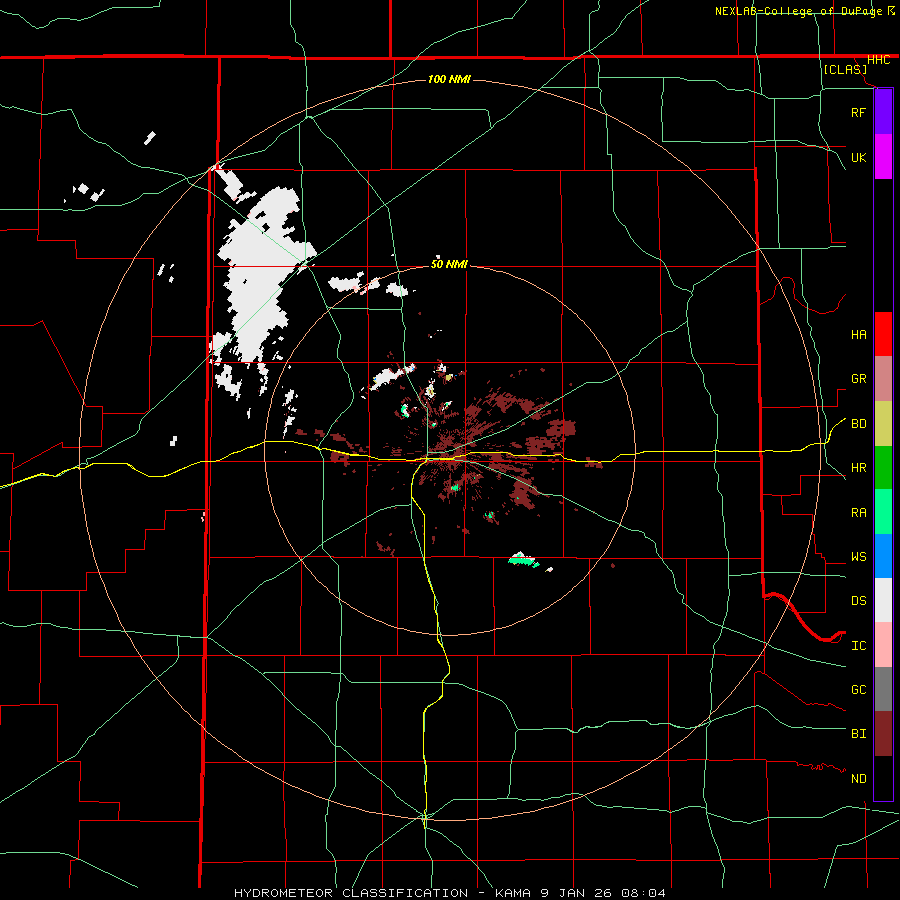Click the RA legend label
This screenshot has width=900, height=900.
(858, 513)
